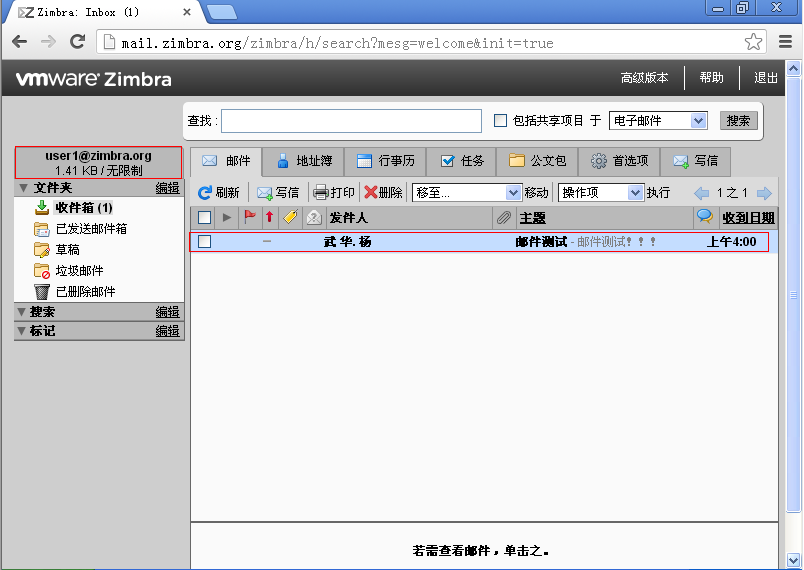
Task: Open the 已发送邮件箱 sent folder
Action: (91, 229)
